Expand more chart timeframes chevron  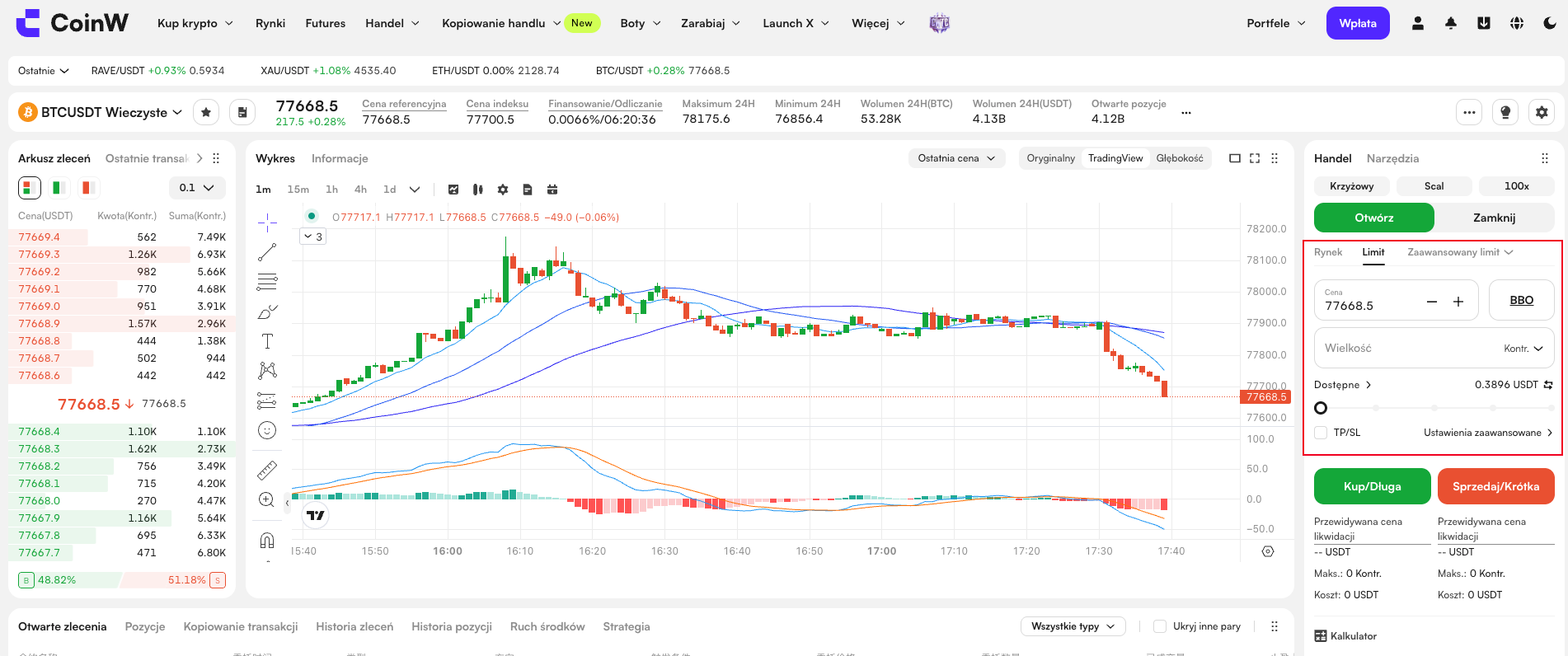tap(415, 190)
